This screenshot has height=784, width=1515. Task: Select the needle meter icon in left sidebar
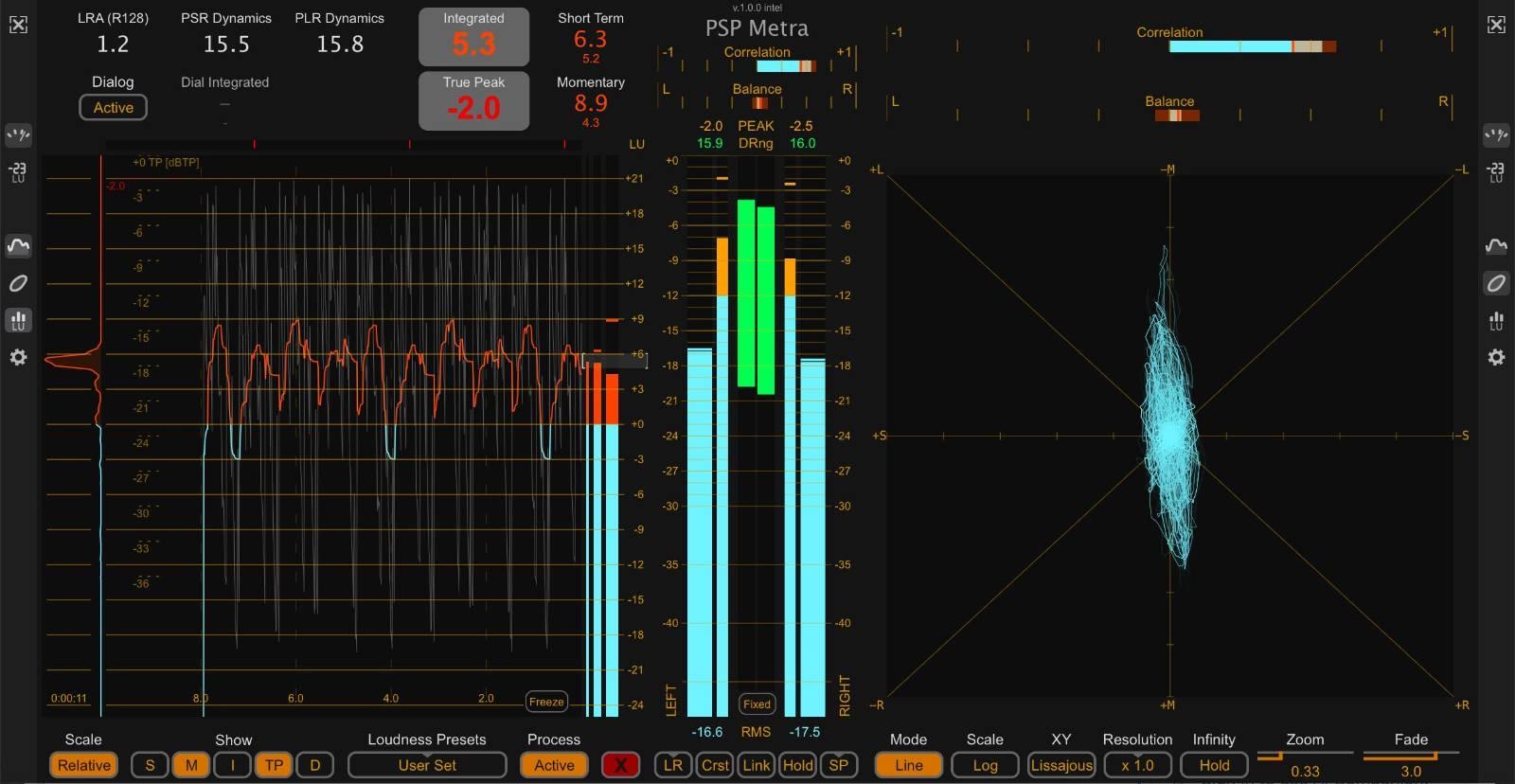18,135
